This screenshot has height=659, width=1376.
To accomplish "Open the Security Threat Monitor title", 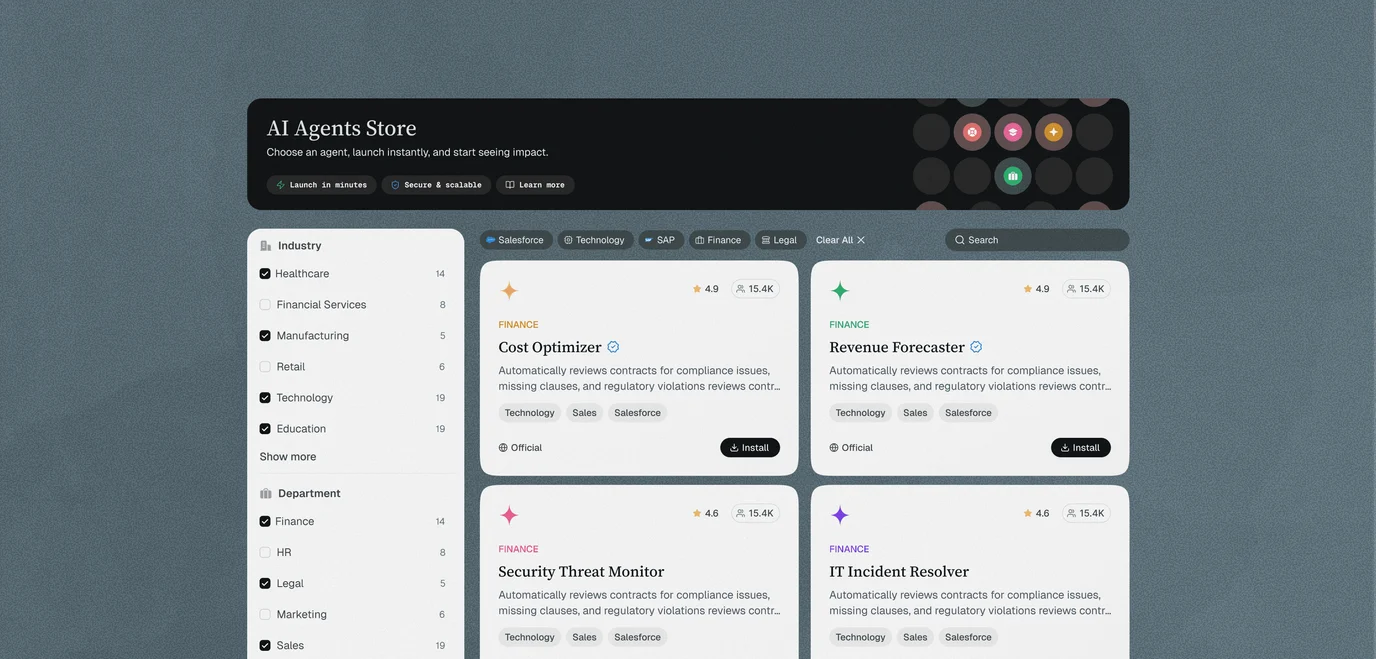I will [x=581, y=572].
